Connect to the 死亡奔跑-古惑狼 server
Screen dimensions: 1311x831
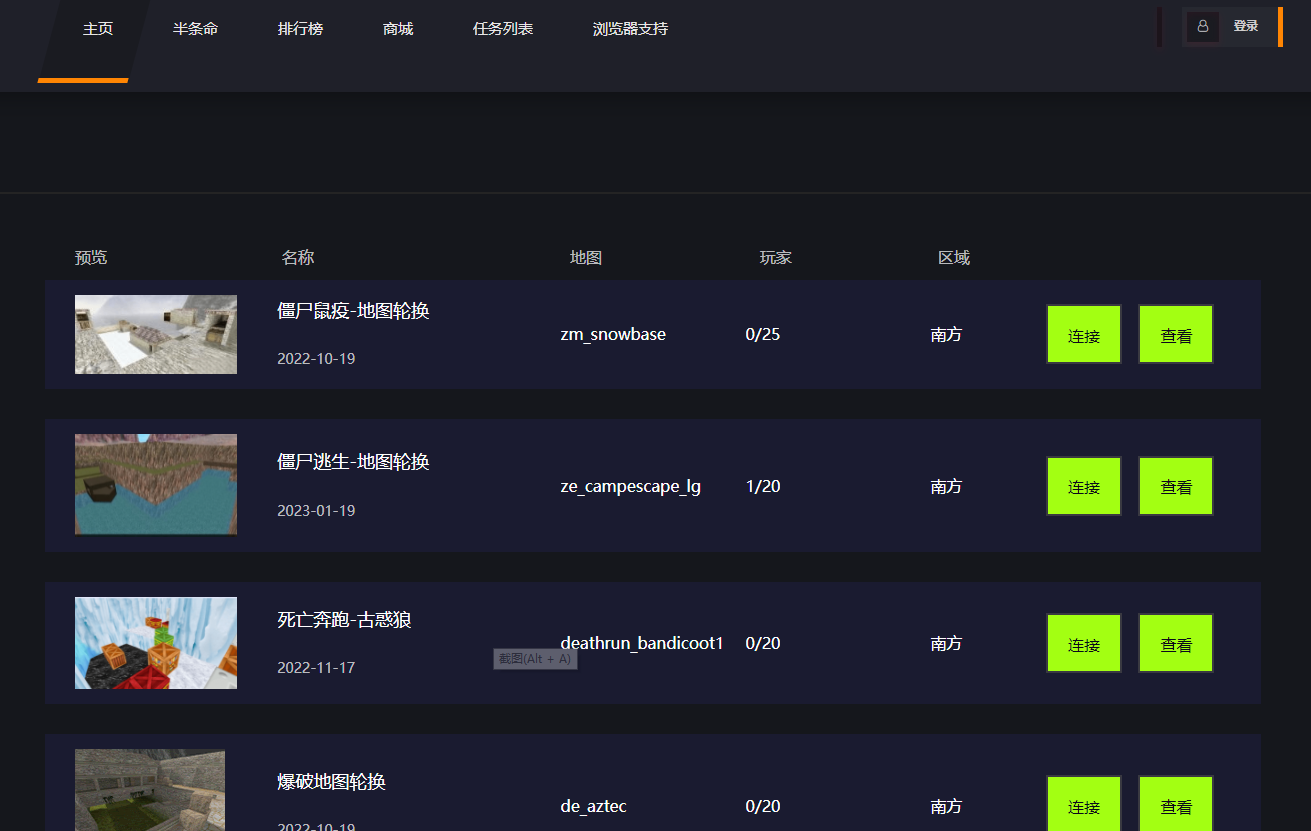(x=1084, y=643)
